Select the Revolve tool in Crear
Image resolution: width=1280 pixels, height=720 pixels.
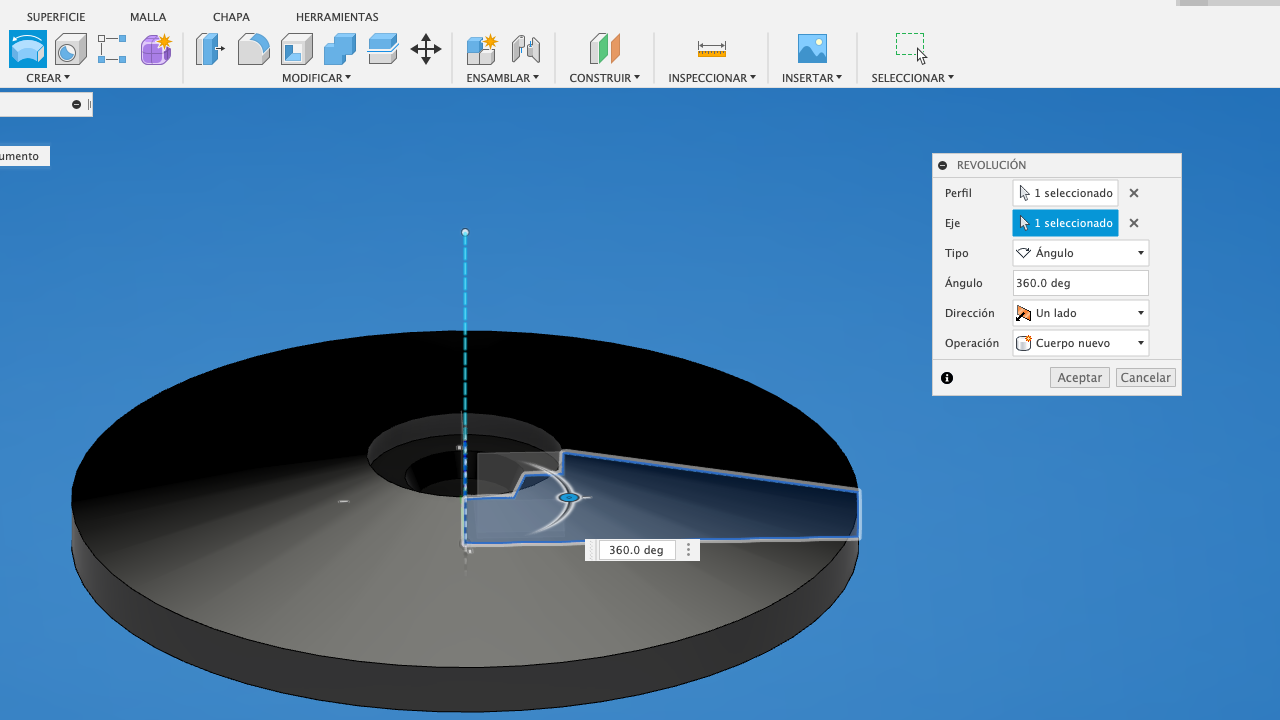(28, 49)
